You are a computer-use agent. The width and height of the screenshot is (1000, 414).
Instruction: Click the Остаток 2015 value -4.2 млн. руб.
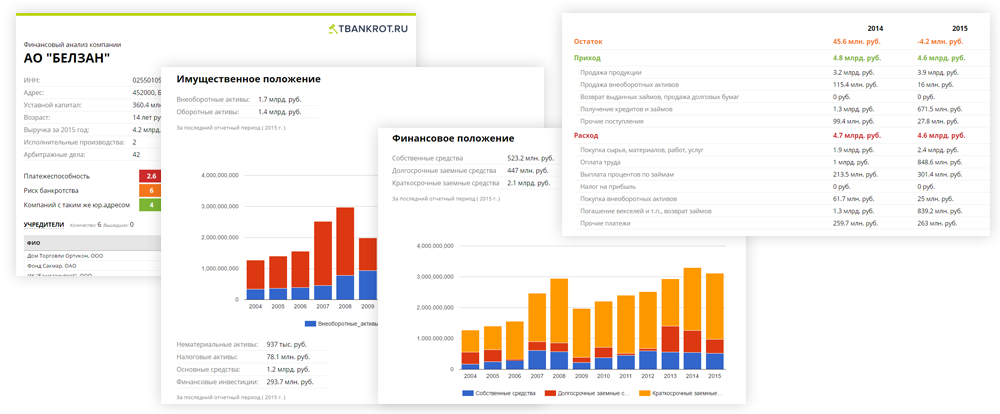click(941, 41)
